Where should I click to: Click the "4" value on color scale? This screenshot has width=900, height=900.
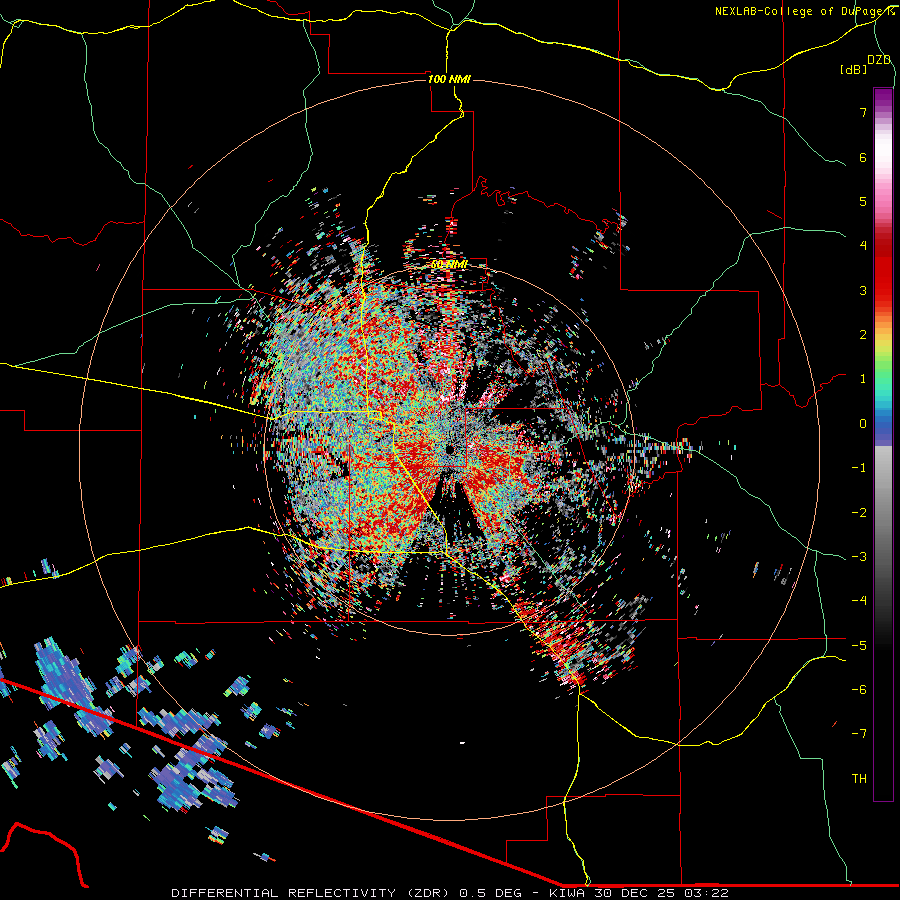863,246
